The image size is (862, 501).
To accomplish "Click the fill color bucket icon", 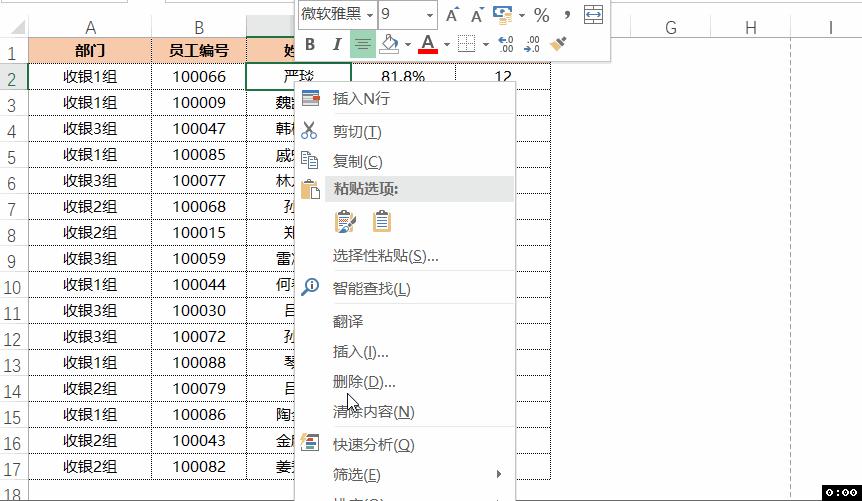I will point(389,45).
